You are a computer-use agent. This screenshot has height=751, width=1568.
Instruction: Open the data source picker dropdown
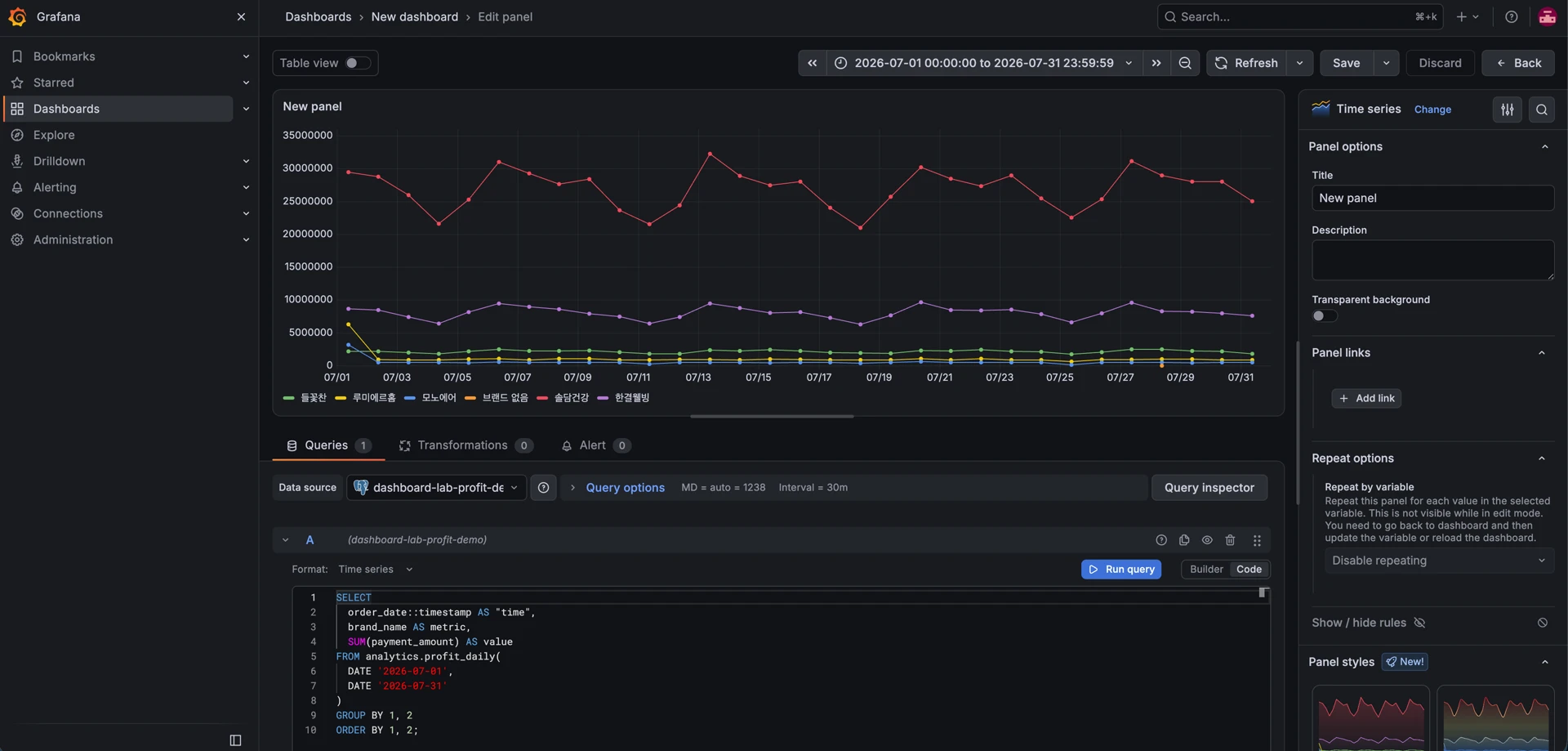pyautogui.click(x=437, y=488)
